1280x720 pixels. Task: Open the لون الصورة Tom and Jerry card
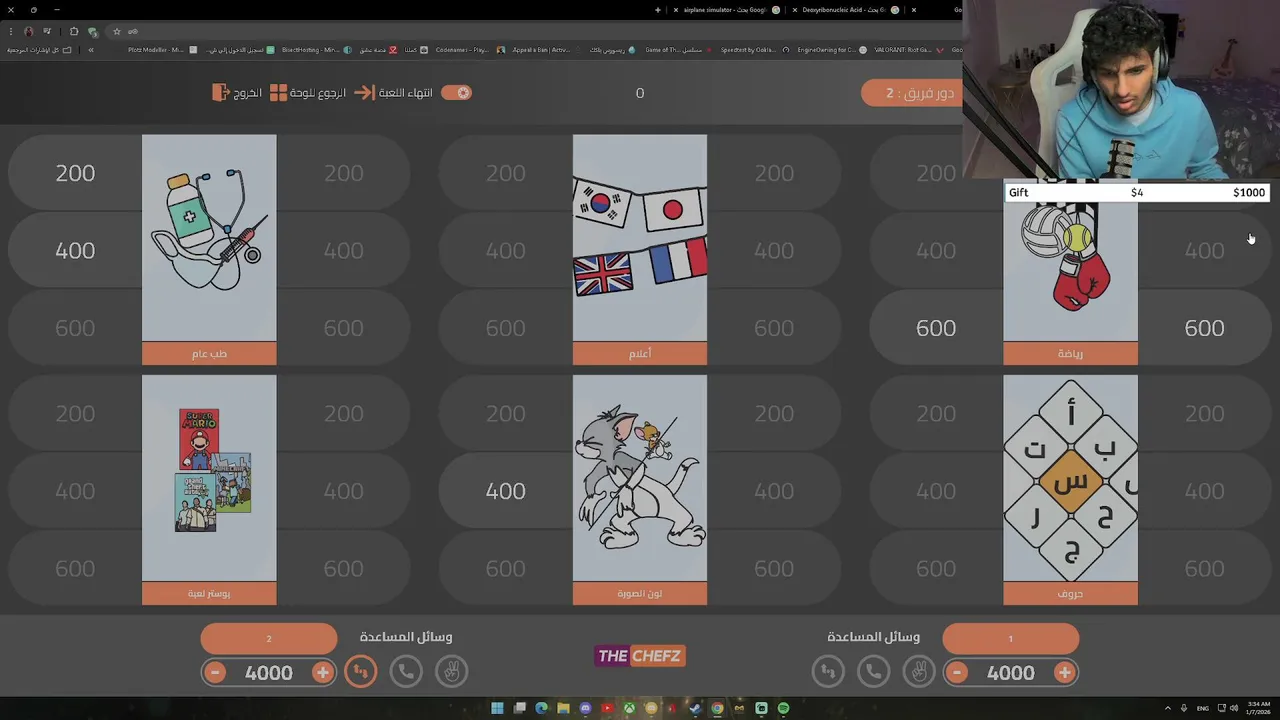pyautogui.click(x=640, y=489)
